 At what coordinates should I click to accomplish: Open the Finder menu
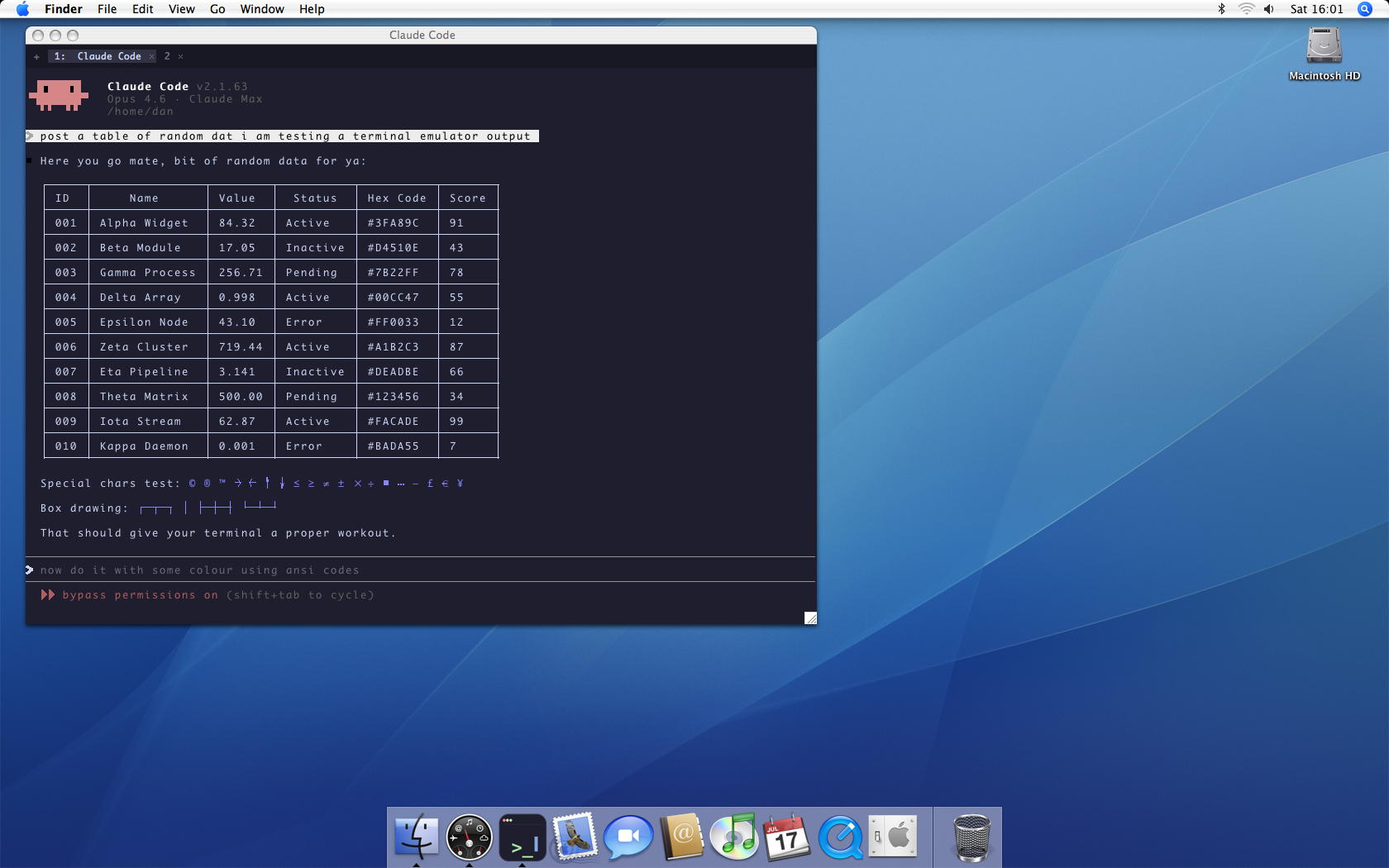[64, 9]
